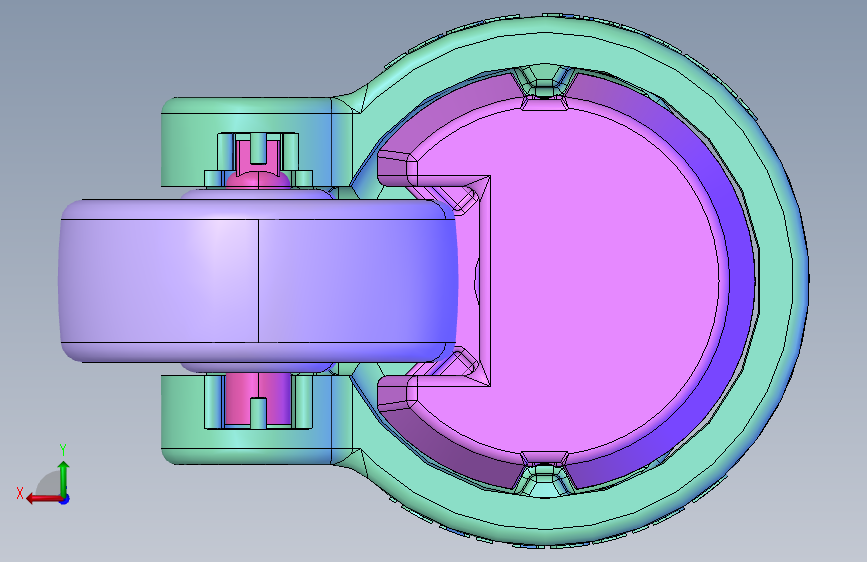
Task: Select the top notch clip on the ring
Action: [x=545, y=87]
